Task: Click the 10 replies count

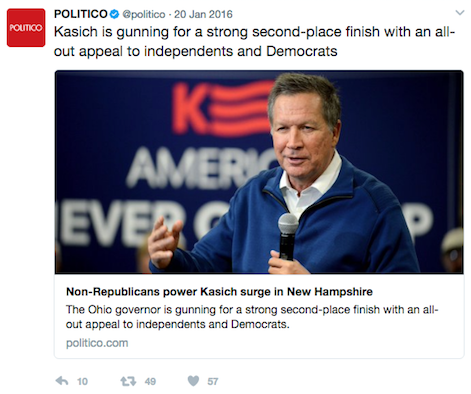Action: (82, 381)
